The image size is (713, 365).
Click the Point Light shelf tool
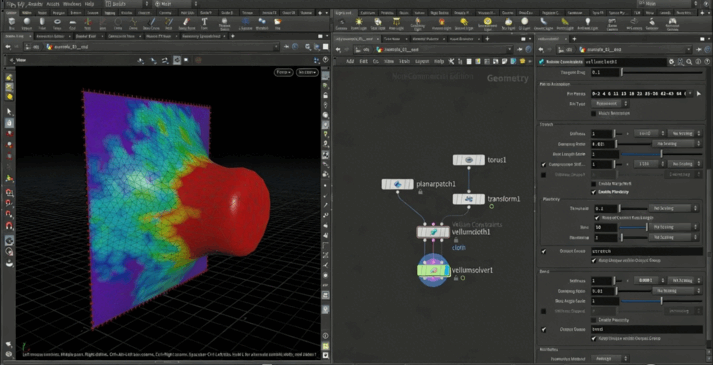[359, 23]
